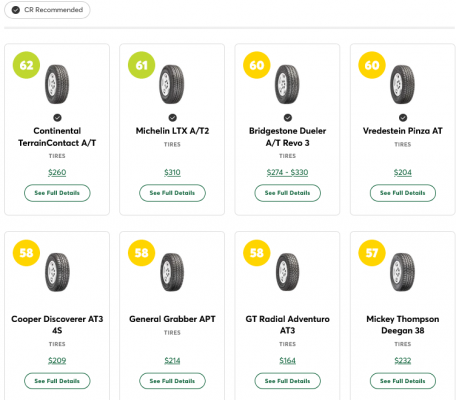The image size is (456, 400).
Task: Open the GT Radial Adventuro AT3 product title
Action: pos(287,325)
